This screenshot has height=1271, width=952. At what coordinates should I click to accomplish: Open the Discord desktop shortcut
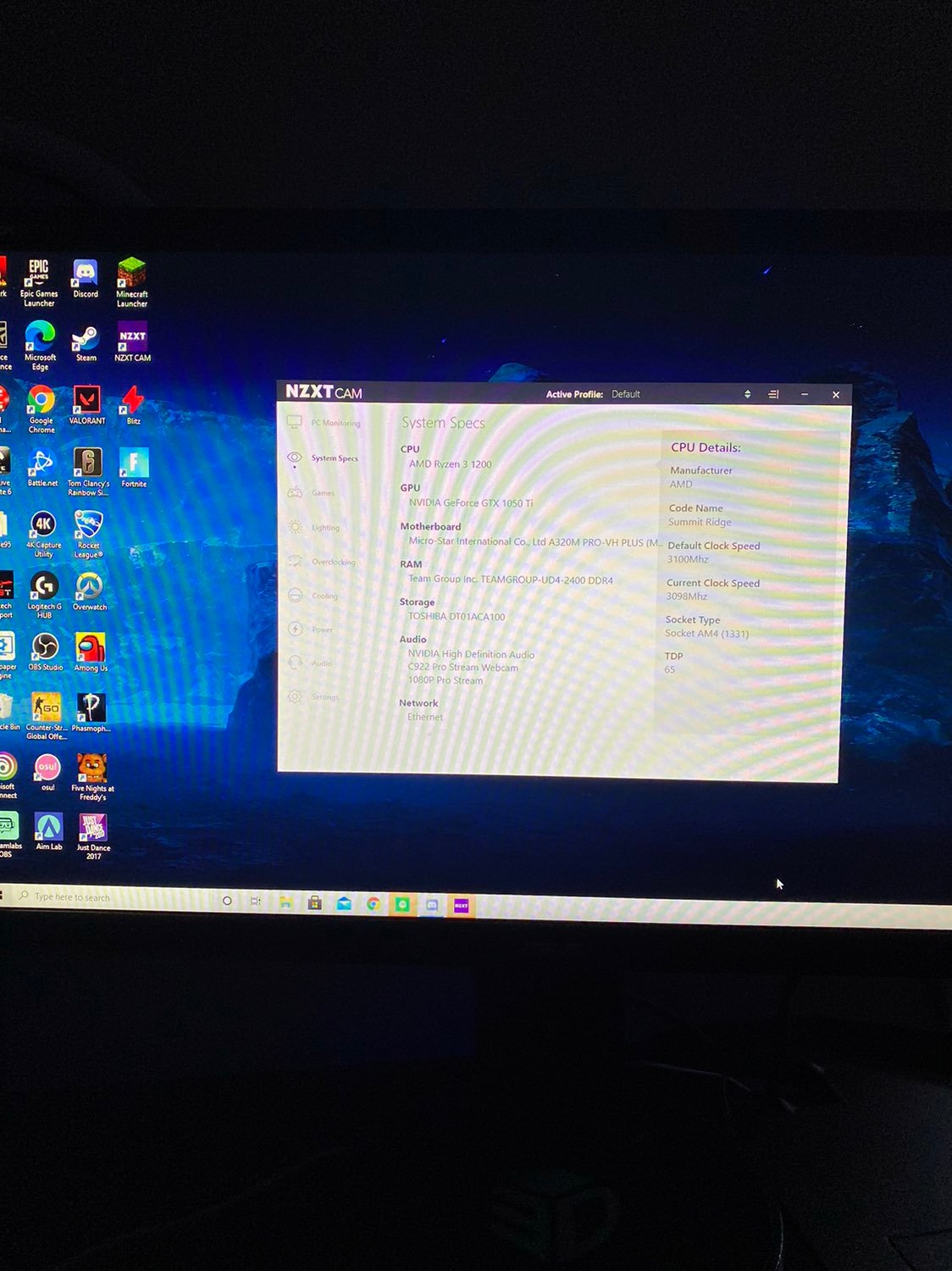coord(86,279)
